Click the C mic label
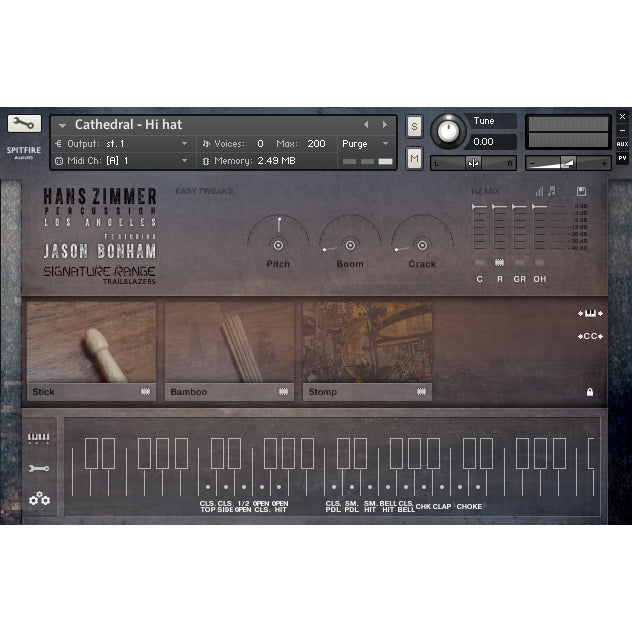The width and height of the screenshot is (632, 632). (x=479, y=279)
